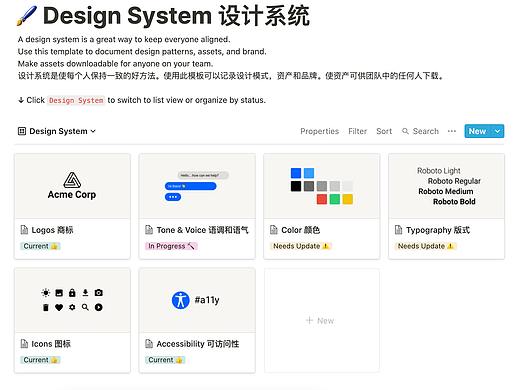Click the blue chat bubble in Tone & Voice
This screenshot has width=520, height=390.
190,186
